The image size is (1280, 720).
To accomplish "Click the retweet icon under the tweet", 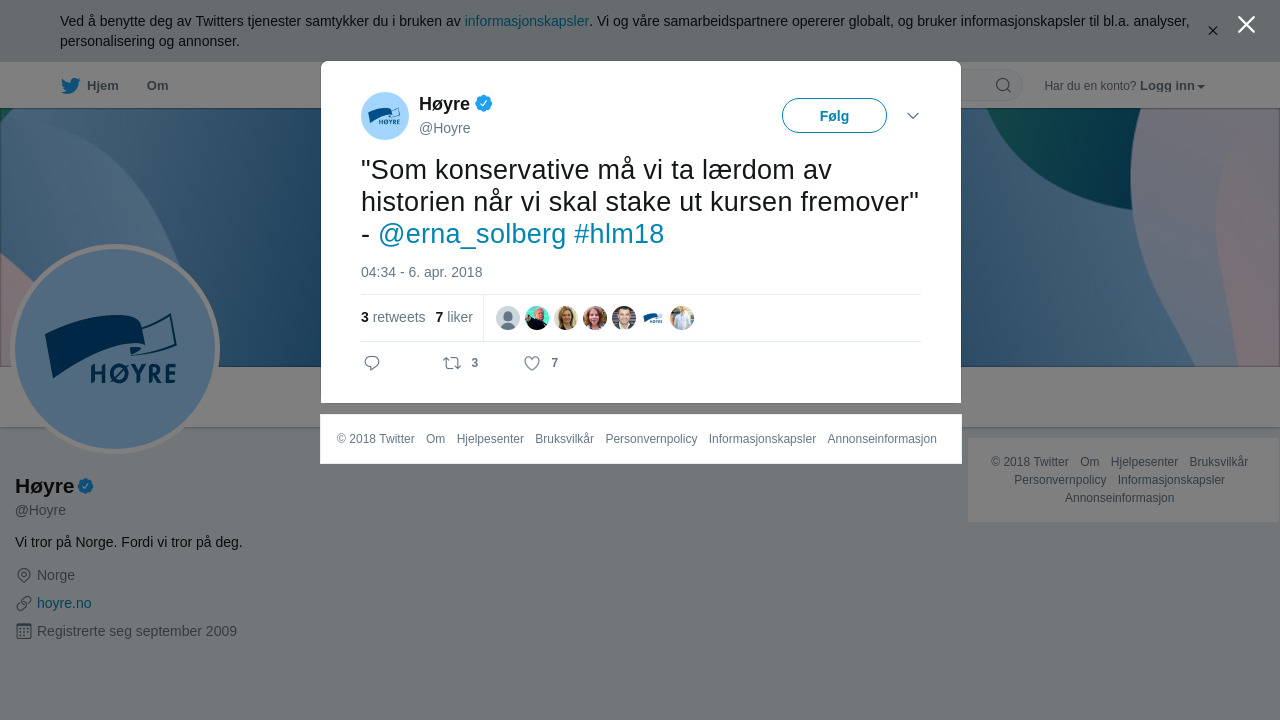I will [452, 363].
